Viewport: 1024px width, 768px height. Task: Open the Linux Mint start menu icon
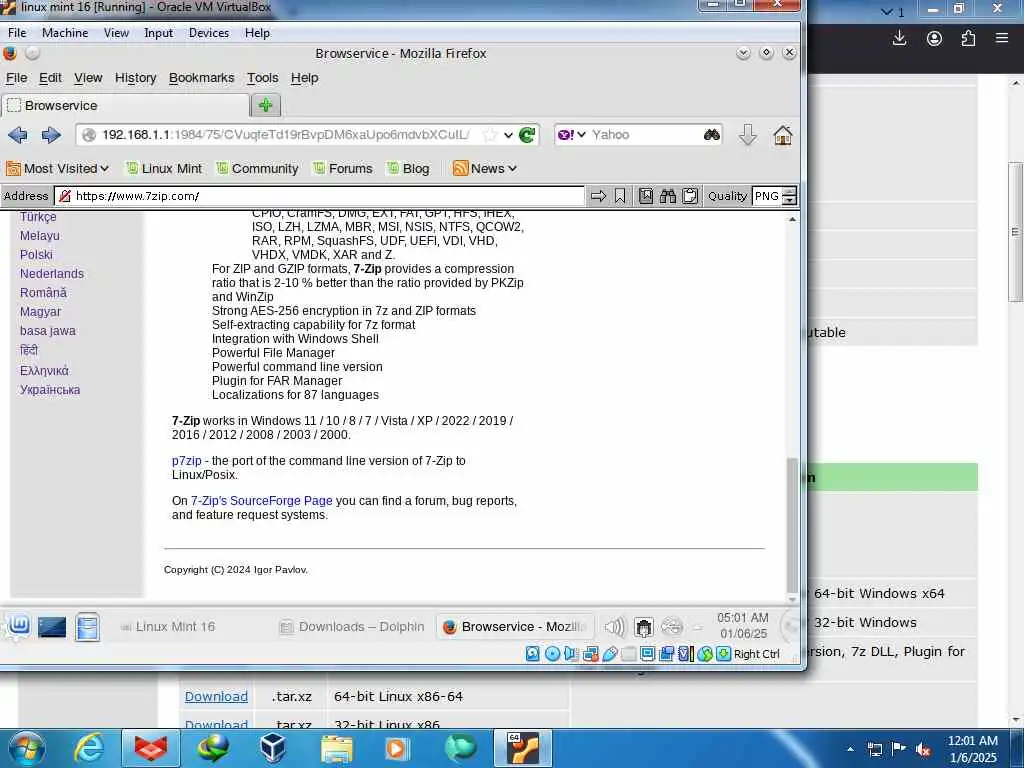(18, 627)
